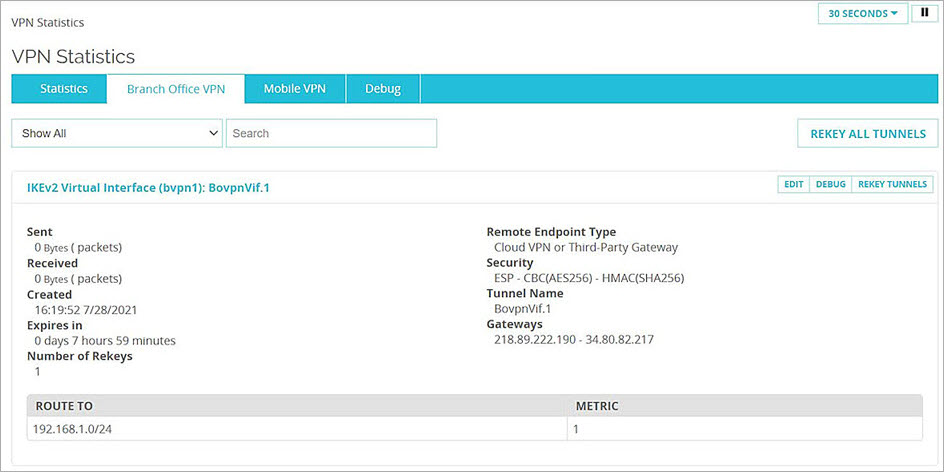Image resolution: width=944 pixels, height=472 pixels.
Task: Click into the Search input field
Action: coord(331,133)
